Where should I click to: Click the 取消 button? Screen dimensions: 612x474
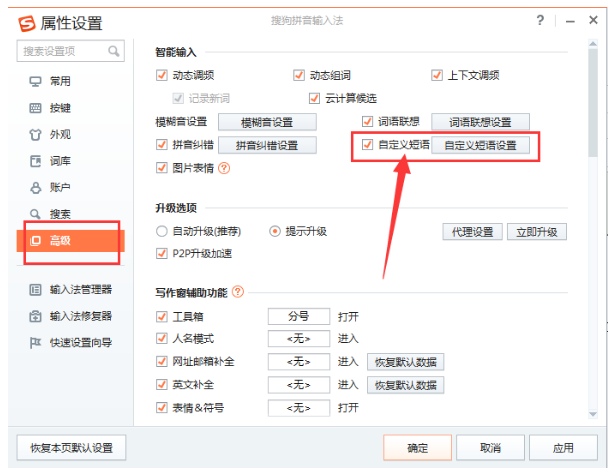pyautogui.click(x=490, y=448)
